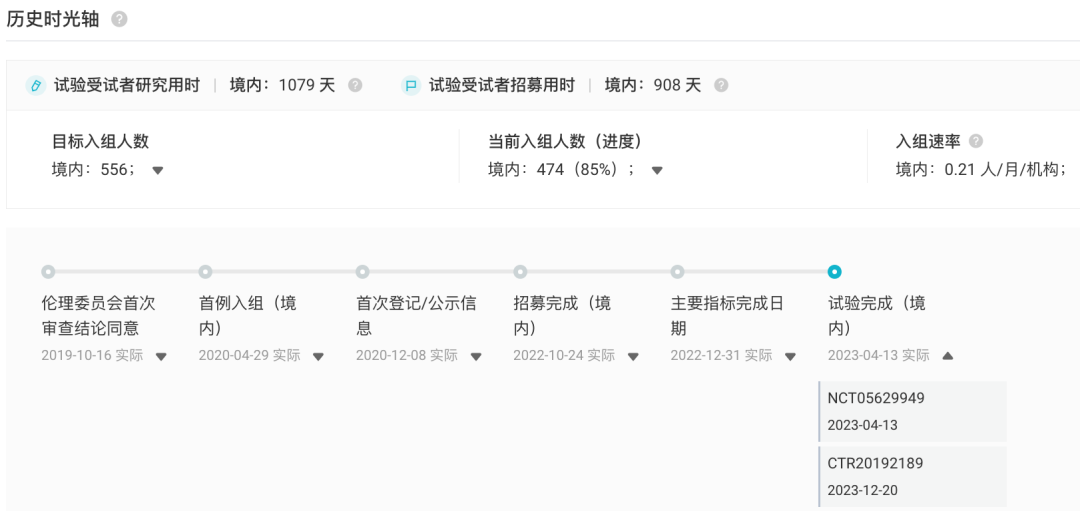Click 首例入组 (境内) milestone label

248,315
